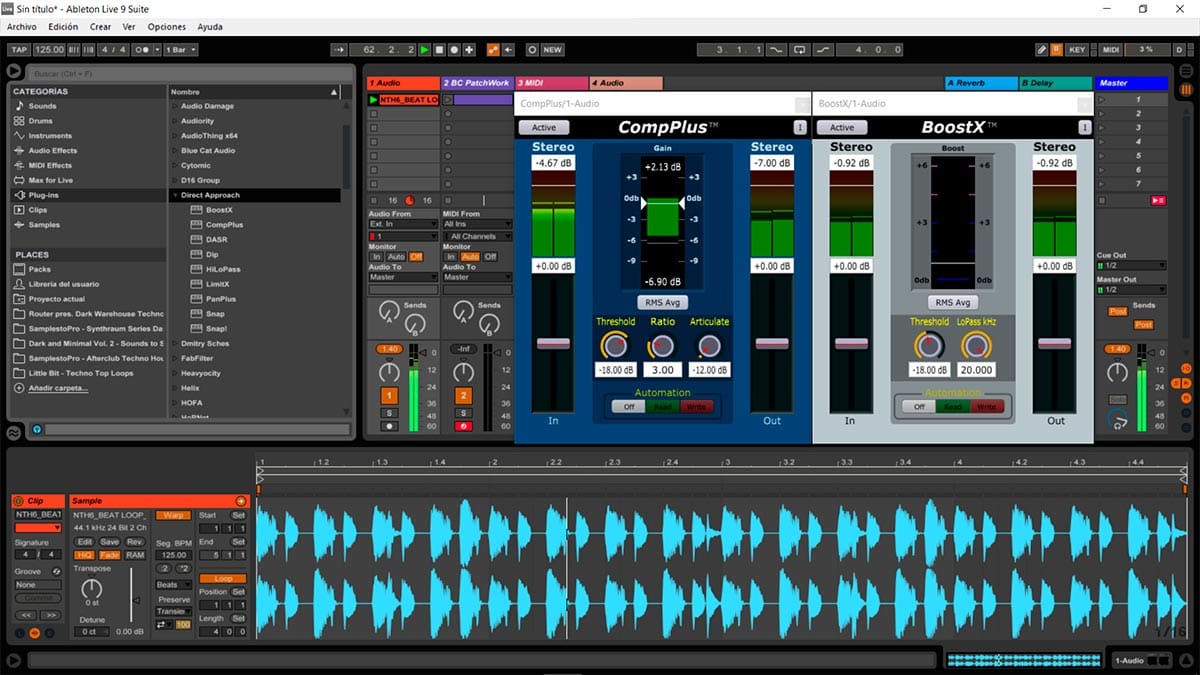Open the Archivo menu
Screen dimensions: 1200x675
22,27
